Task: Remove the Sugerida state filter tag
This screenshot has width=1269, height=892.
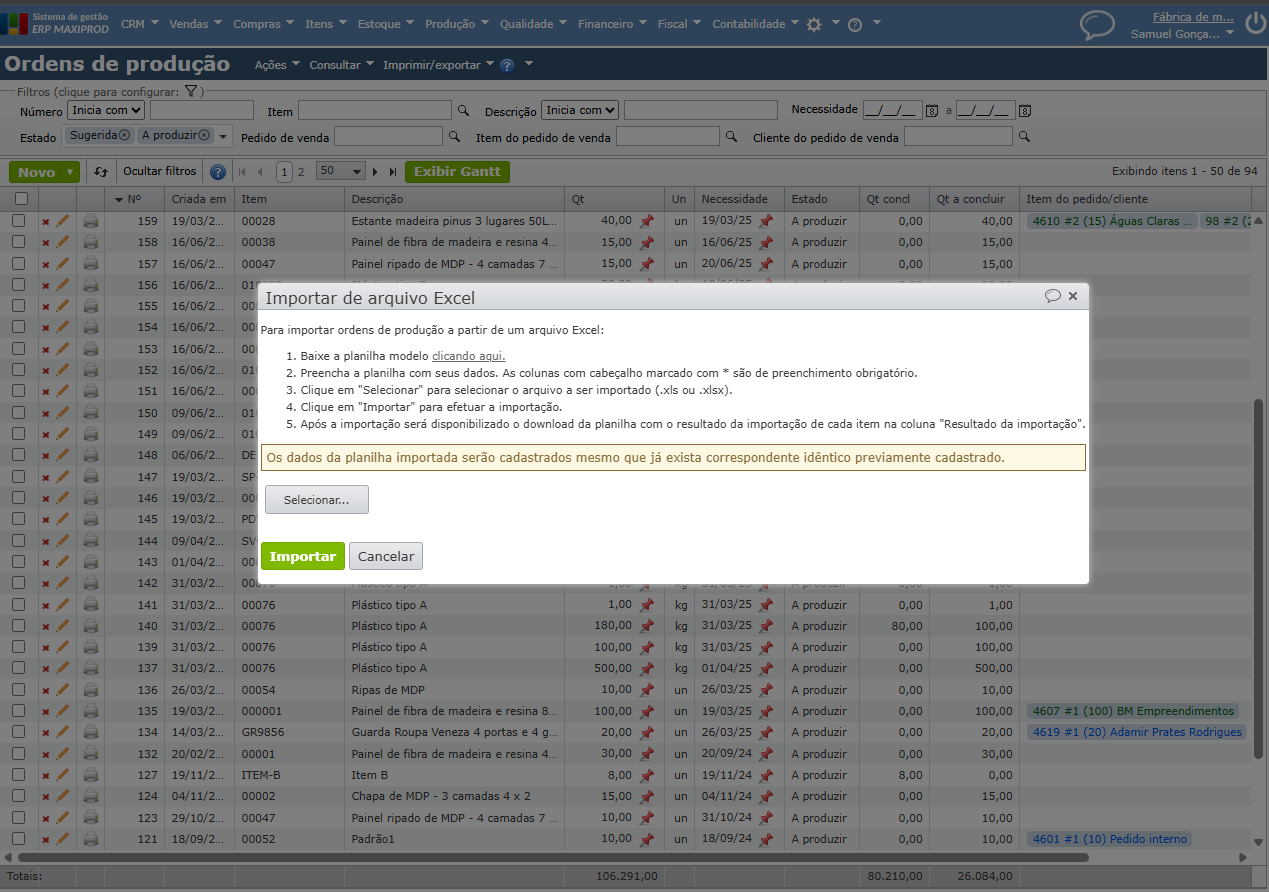Action: [124, 135]
